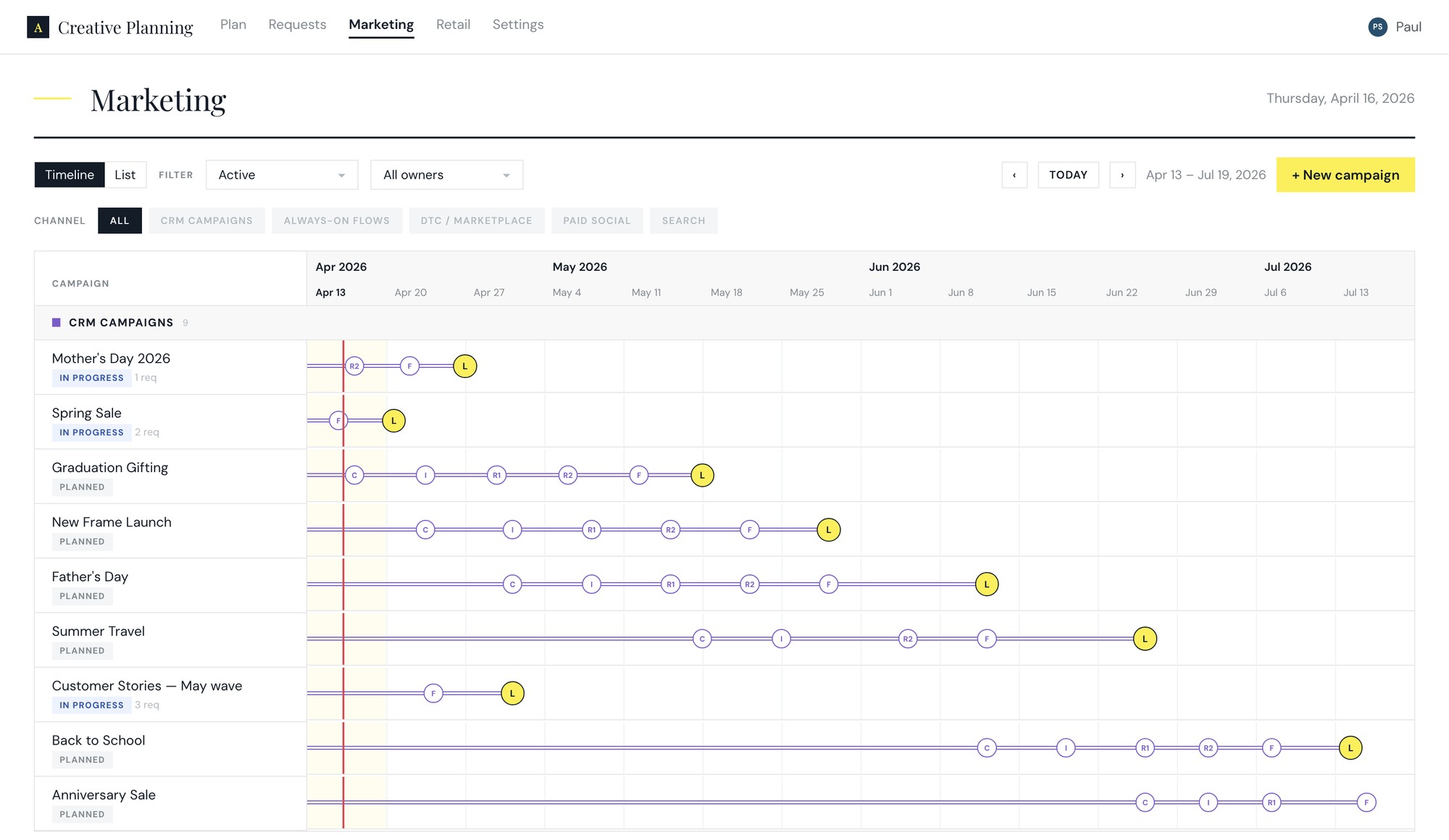Open the Plan tab
This screenshot has width=1449, height=840.
(233, 25)
